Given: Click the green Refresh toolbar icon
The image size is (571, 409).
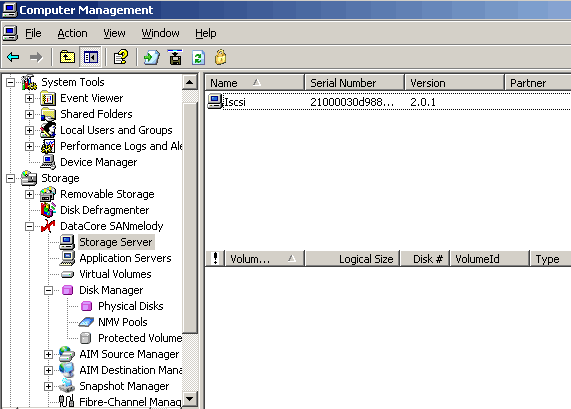Looking at the screenshot, I should point(198,57).
